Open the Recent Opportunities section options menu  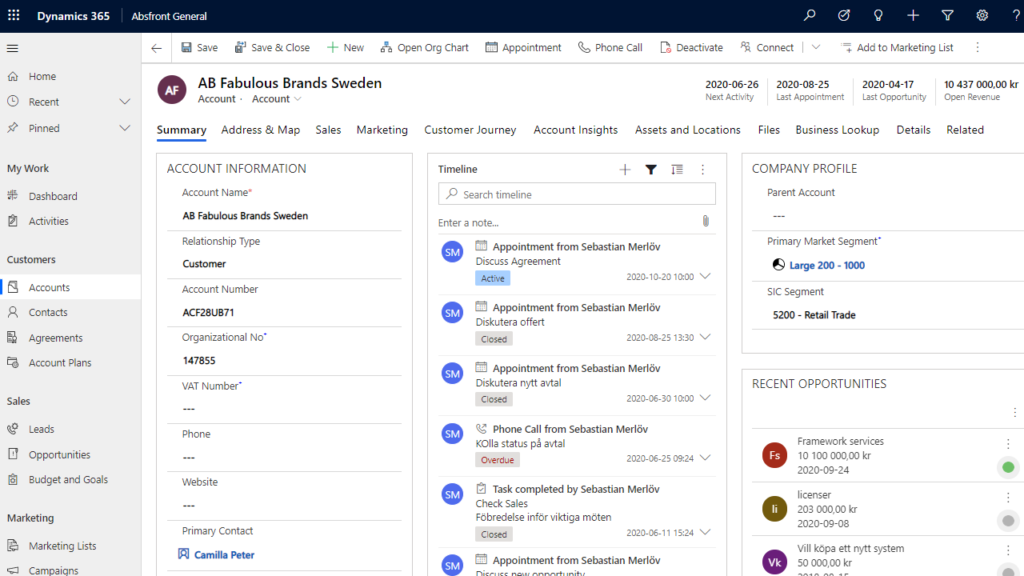tap(1015, 413)
